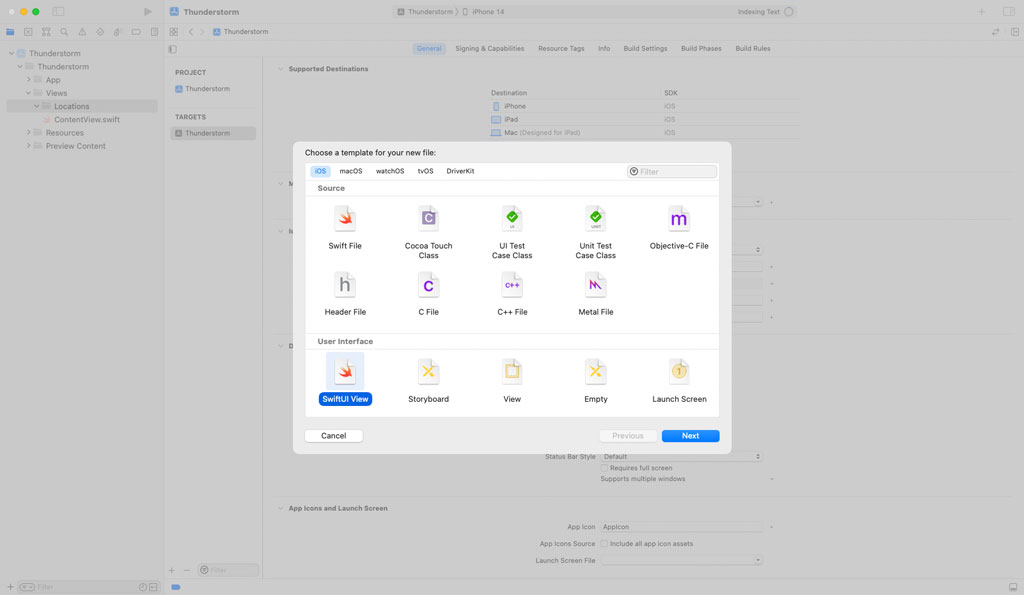Image resolution: width=1024 pixels, height=595 pixels.
Task: Choose the Cocoa Touch Class template
Action: pyautogui.click(x=428, y=220)
